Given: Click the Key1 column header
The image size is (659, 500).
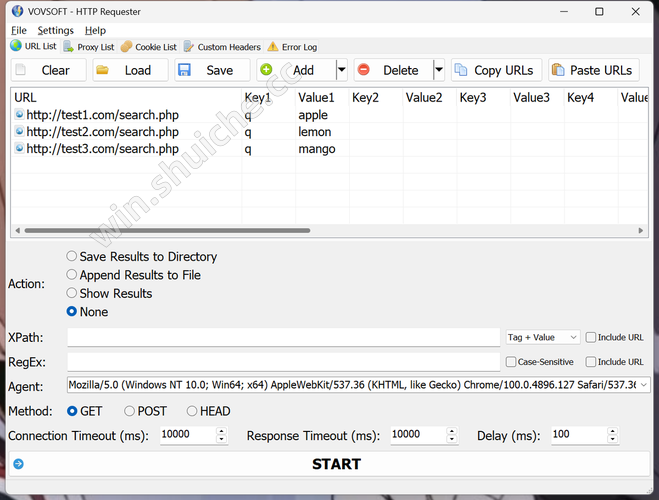Looking at the screenshot, I should pyautogui.click(x=269, y=97).
